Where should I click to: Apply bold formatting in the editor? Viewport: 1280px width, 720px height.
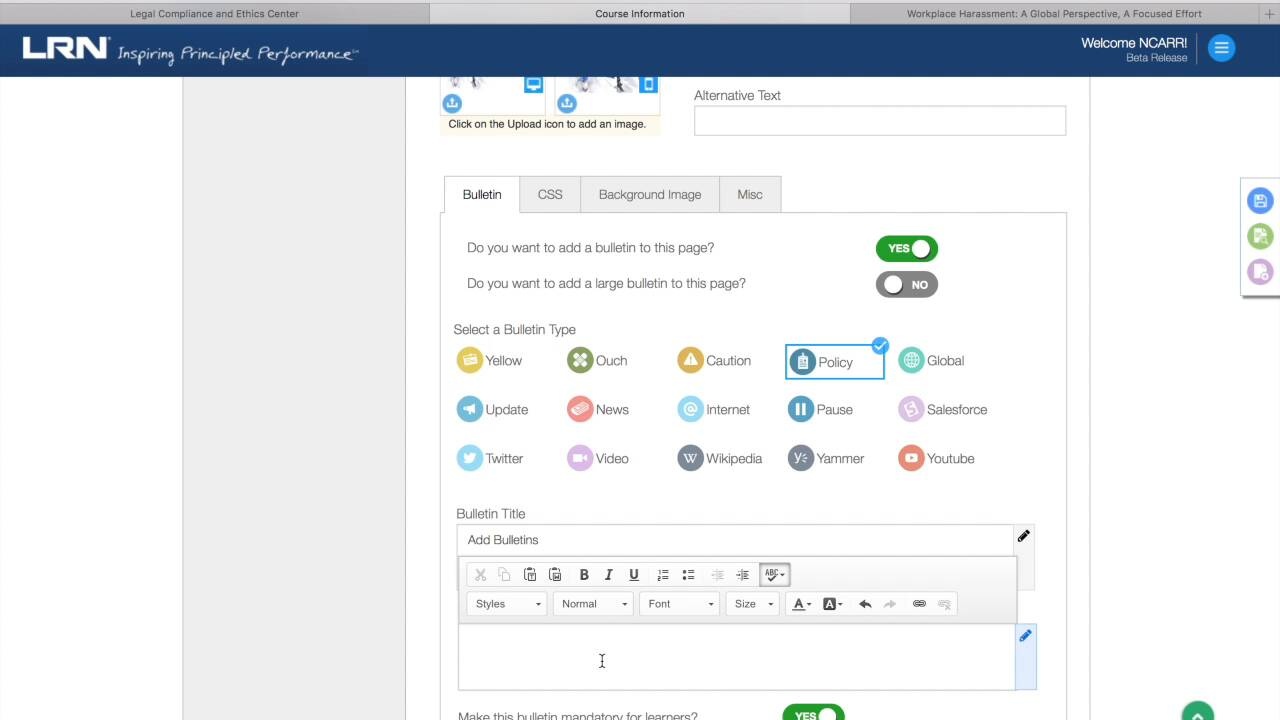point(584,574)
